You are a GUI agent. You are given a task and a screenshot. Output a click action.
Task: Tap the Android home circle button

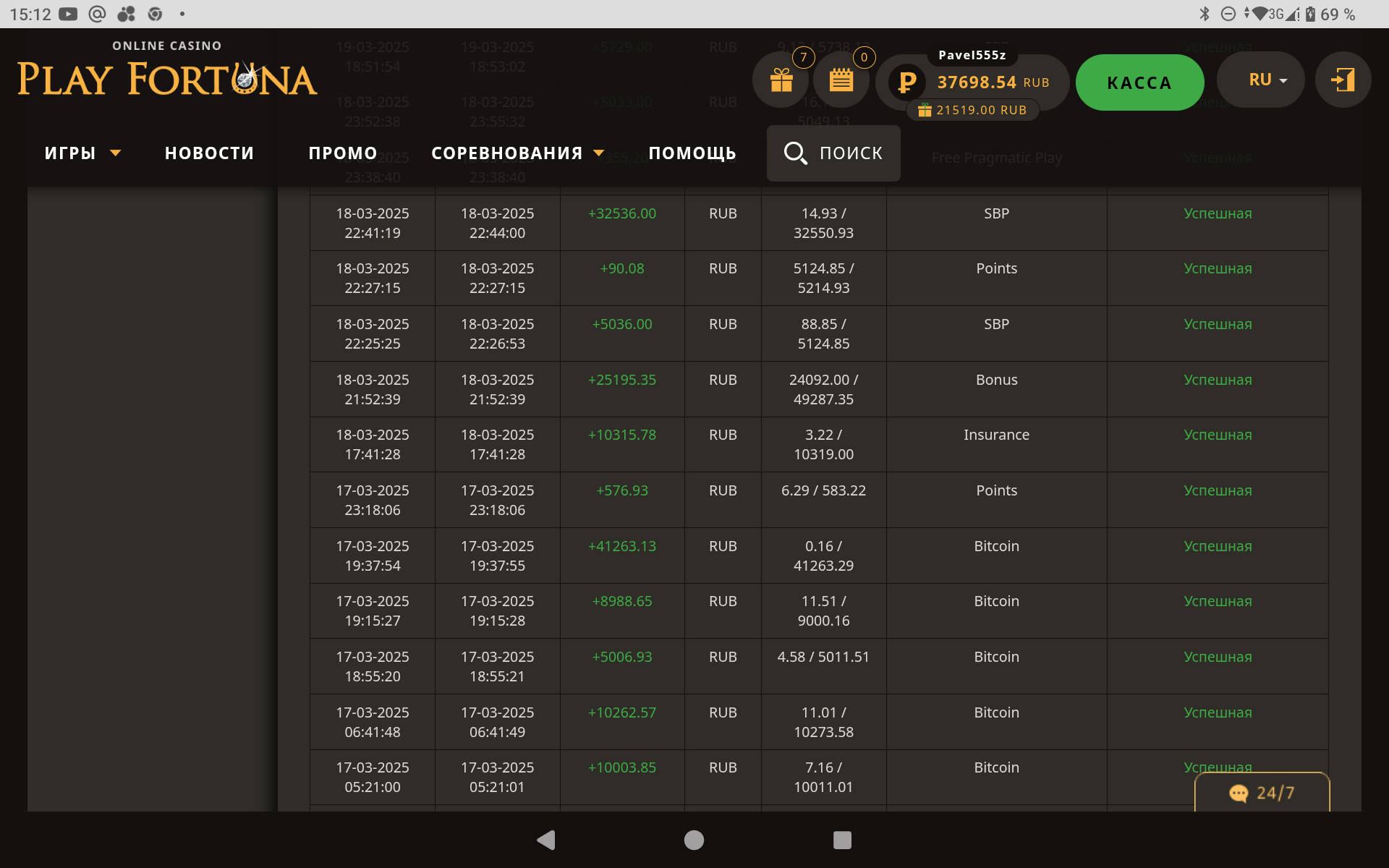(694, 840)
